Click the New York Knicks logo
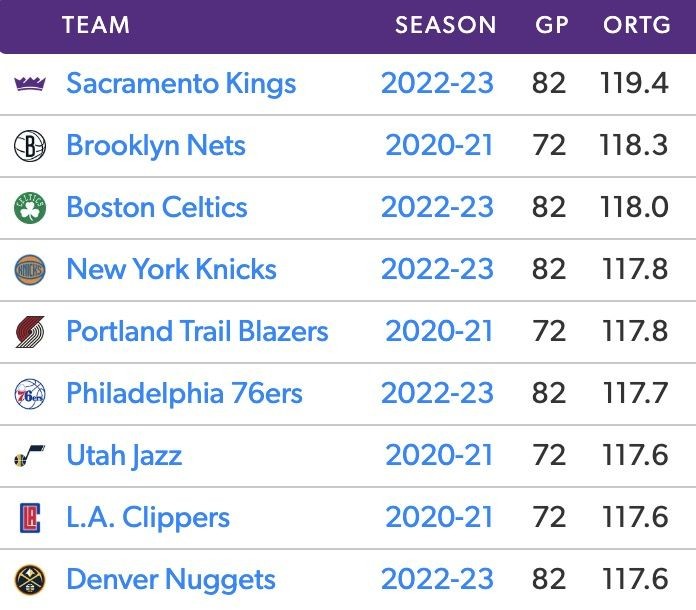The image size is (696, 610). pos(30,270)
